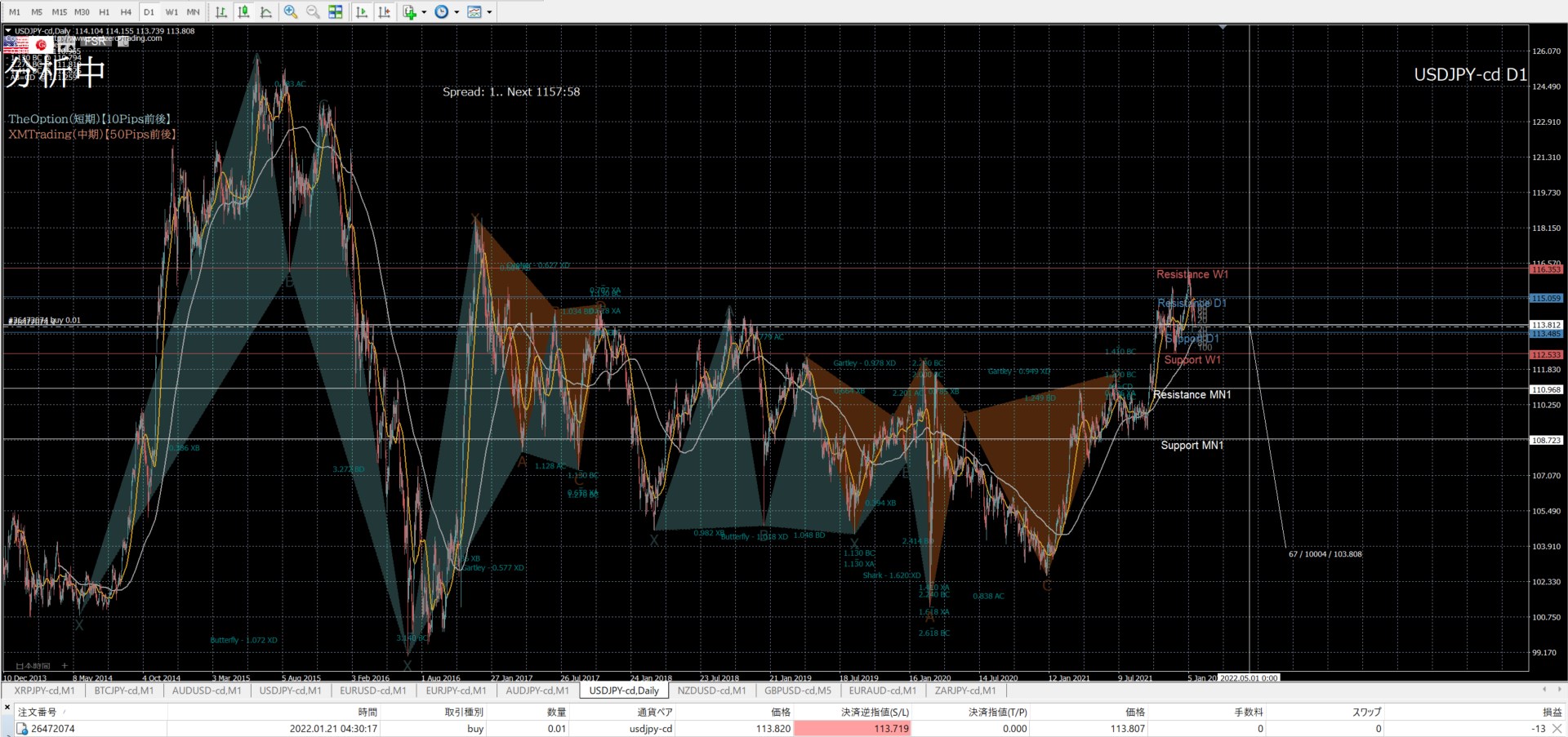Switch to the BTCJPY-cd,M1 chart tab

click(123, 690)
